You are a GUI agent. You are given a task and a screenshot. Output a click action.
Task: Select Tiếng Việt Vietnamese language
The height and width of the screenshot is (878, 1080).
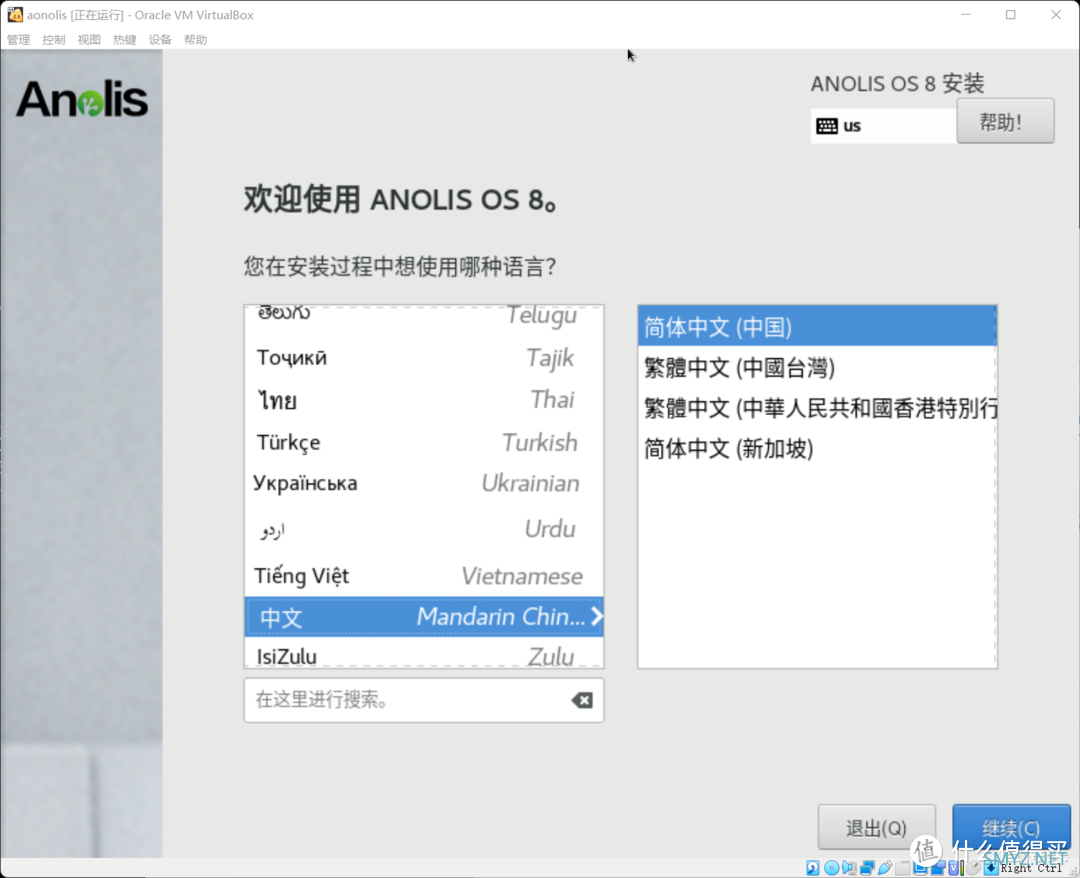(424, 575)
